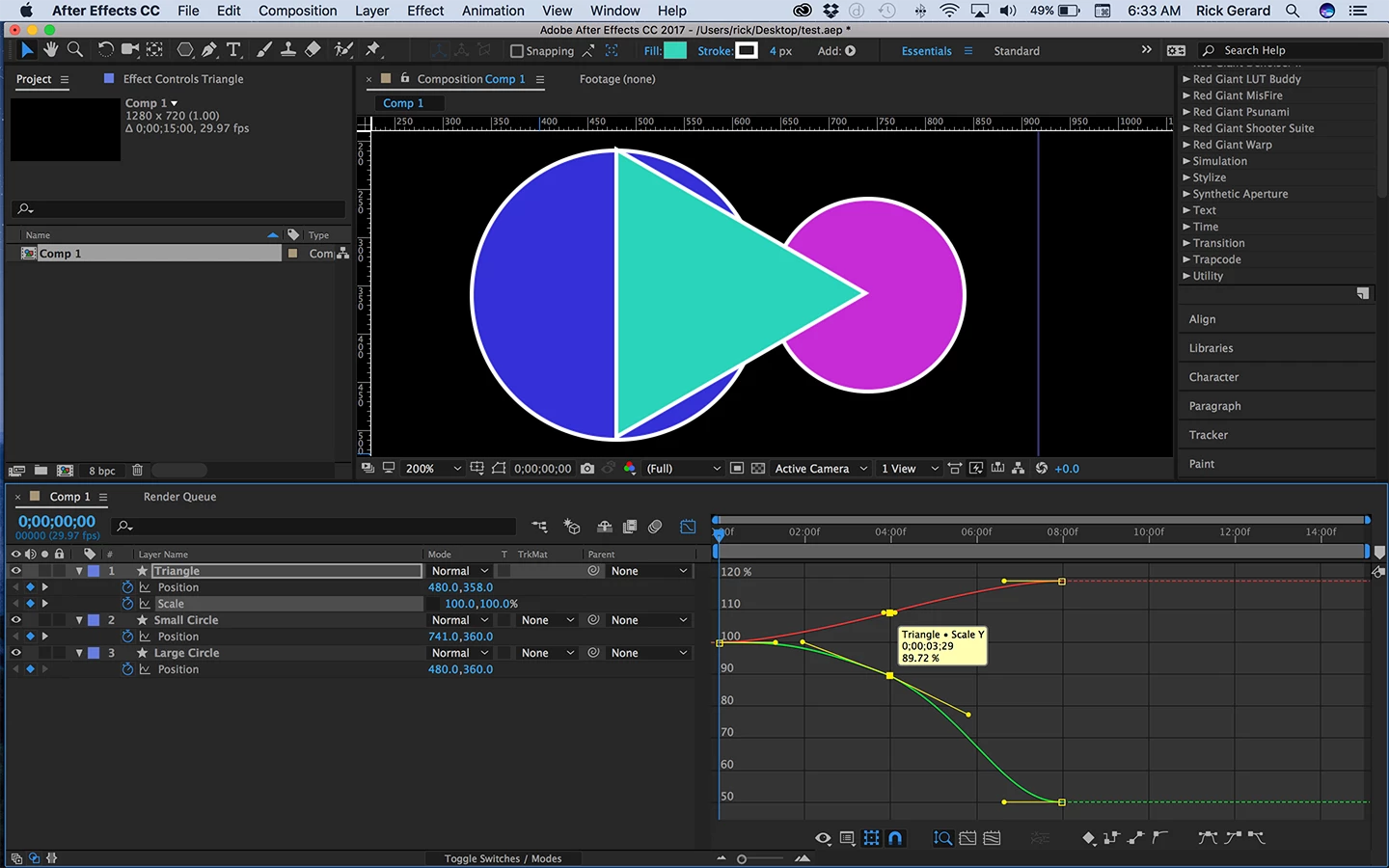Screen dimensions: 1389x868
Task: Click Toggle Switches / Modes button
Action: (x=503, y=858)
